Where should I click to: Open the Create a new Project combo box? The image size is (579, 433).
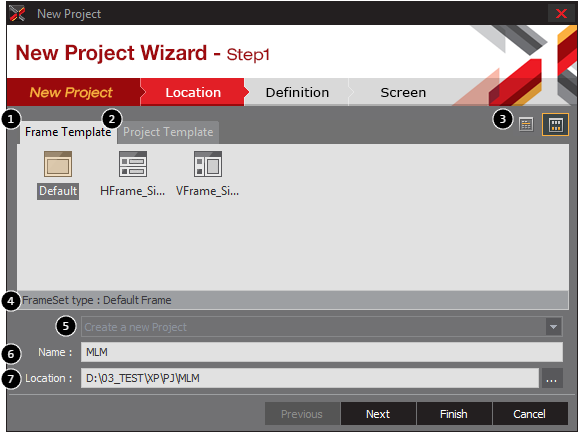coord(322,327)
